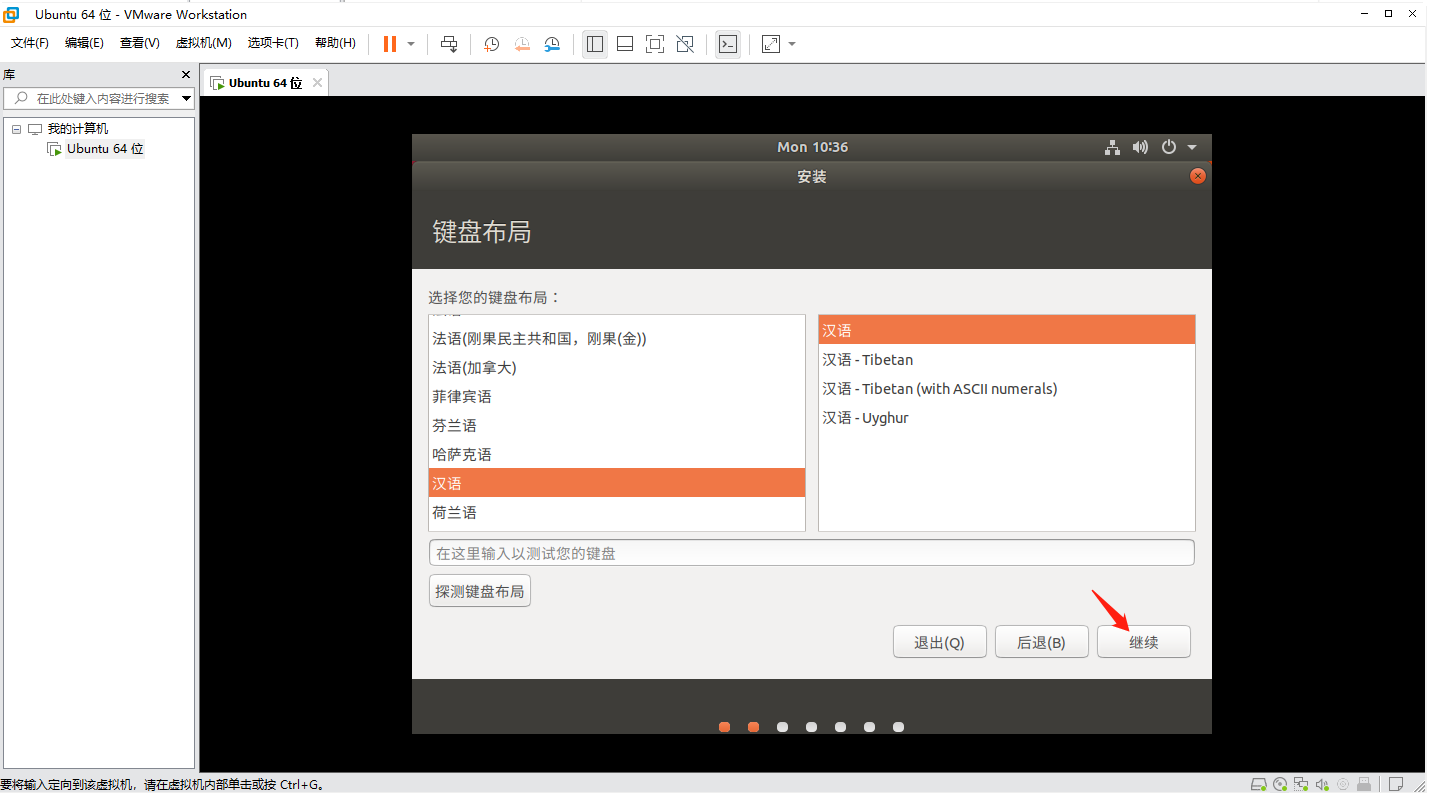Open the snapshot manager wrench icon

[x=553, y=44]
